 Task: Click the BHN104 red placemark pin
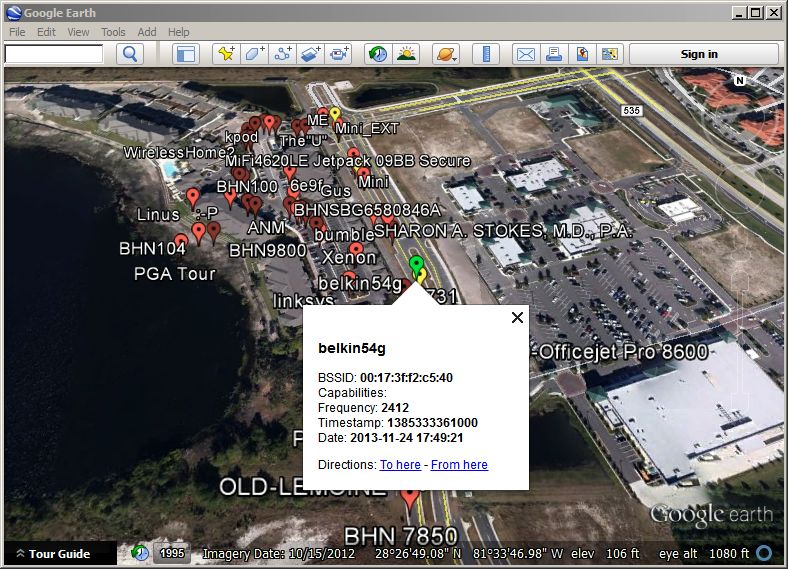click(x=181, y=241)
